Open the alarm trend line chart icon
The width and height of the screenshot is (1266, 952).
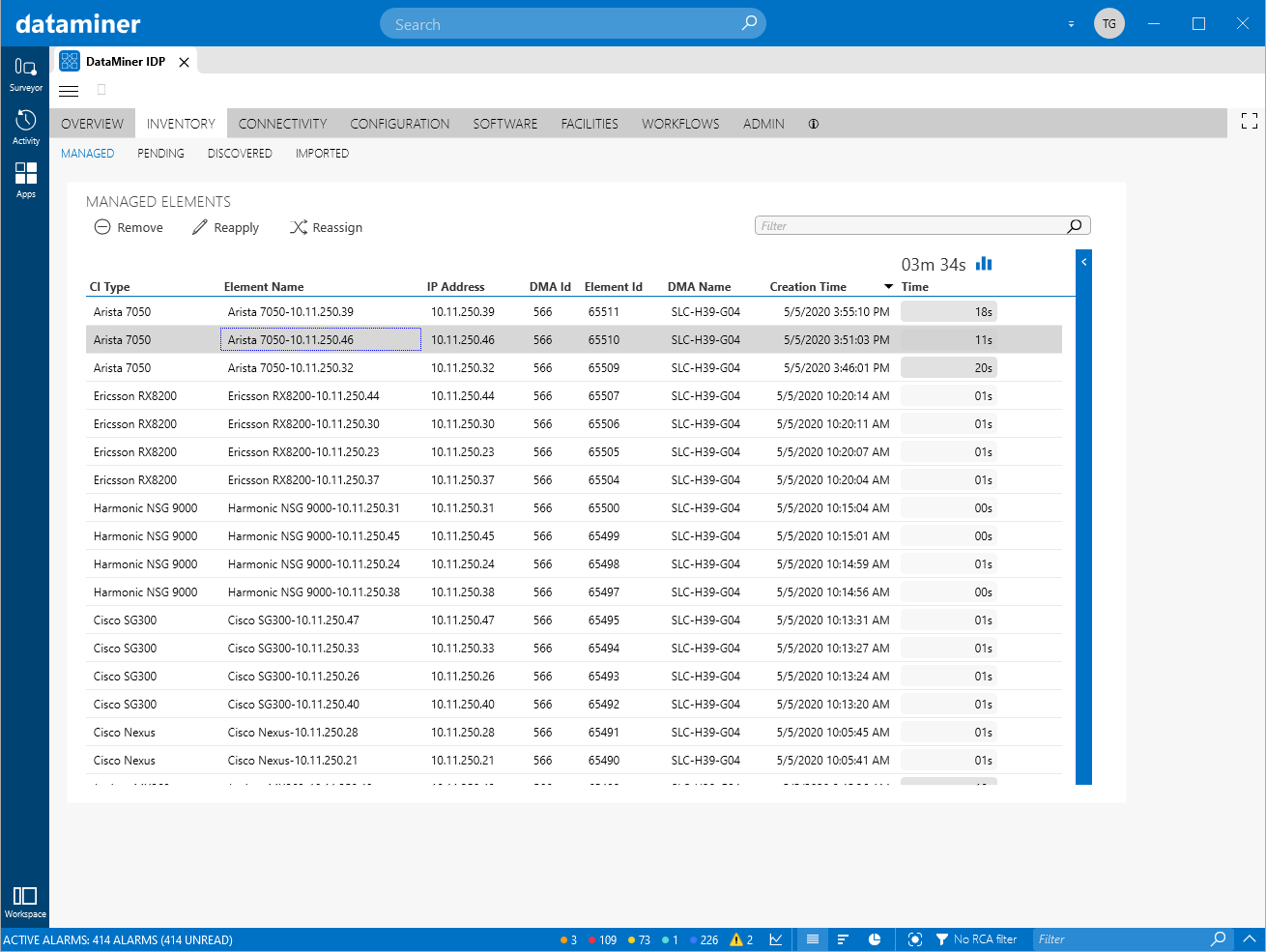(776, 939)
